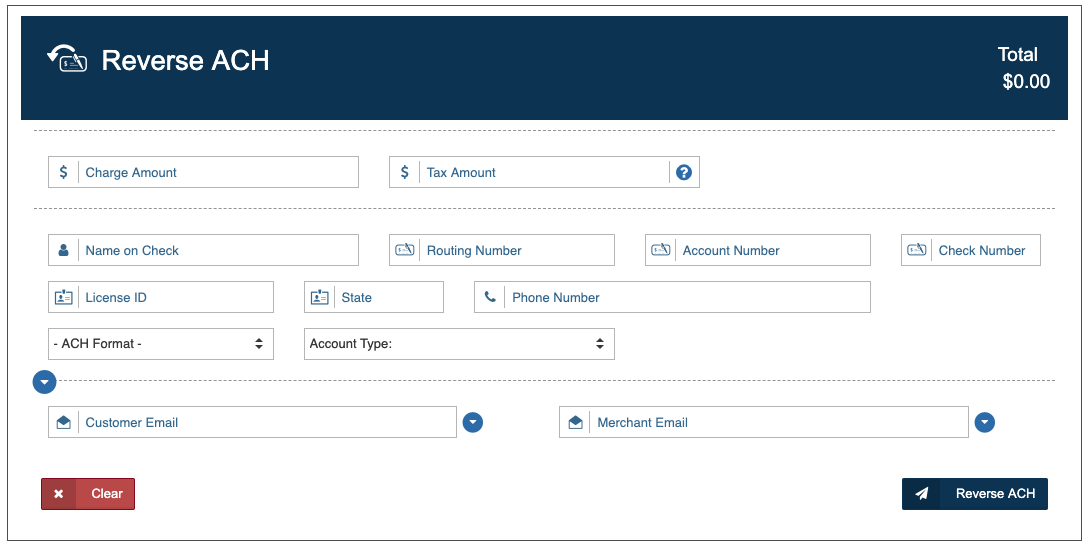Toggle the section expander on the divider line
1088x548 pixels.
pos(44,382)
